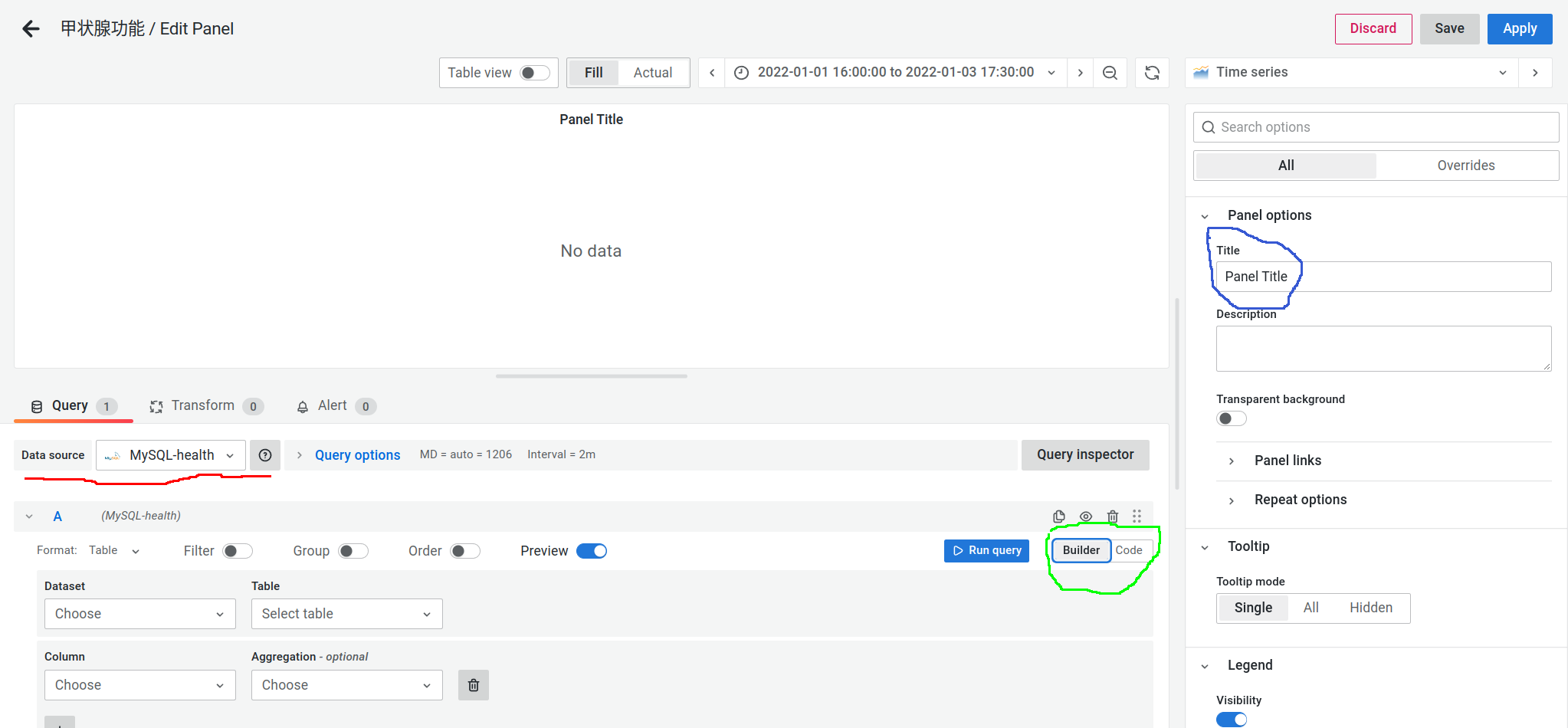Collapse the options pane with right chevron
The image size is (1568, 728).
pos(1535,73)
